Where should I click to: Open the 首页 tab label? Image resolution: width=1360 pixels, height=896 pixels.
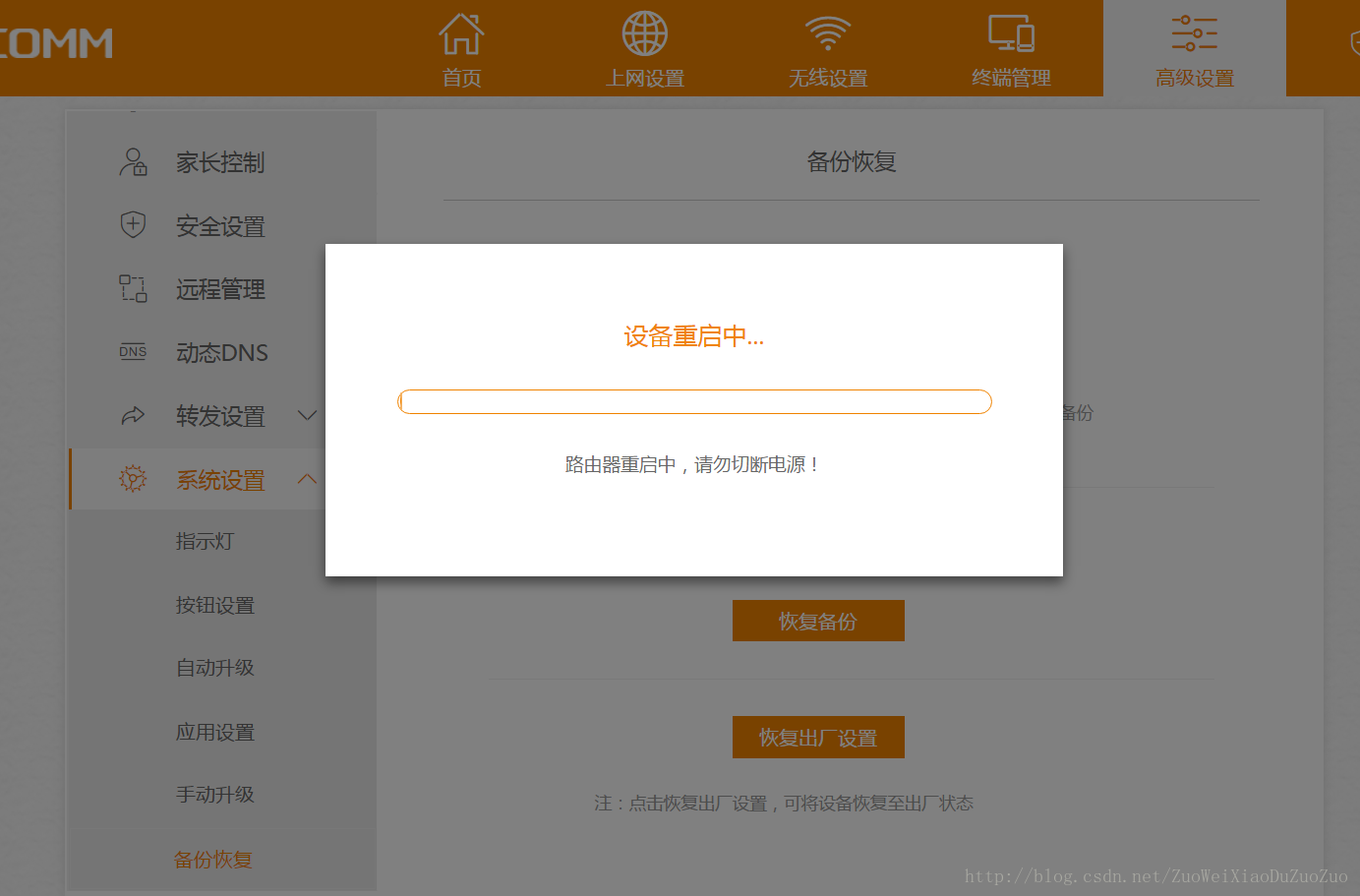(461, 78)
